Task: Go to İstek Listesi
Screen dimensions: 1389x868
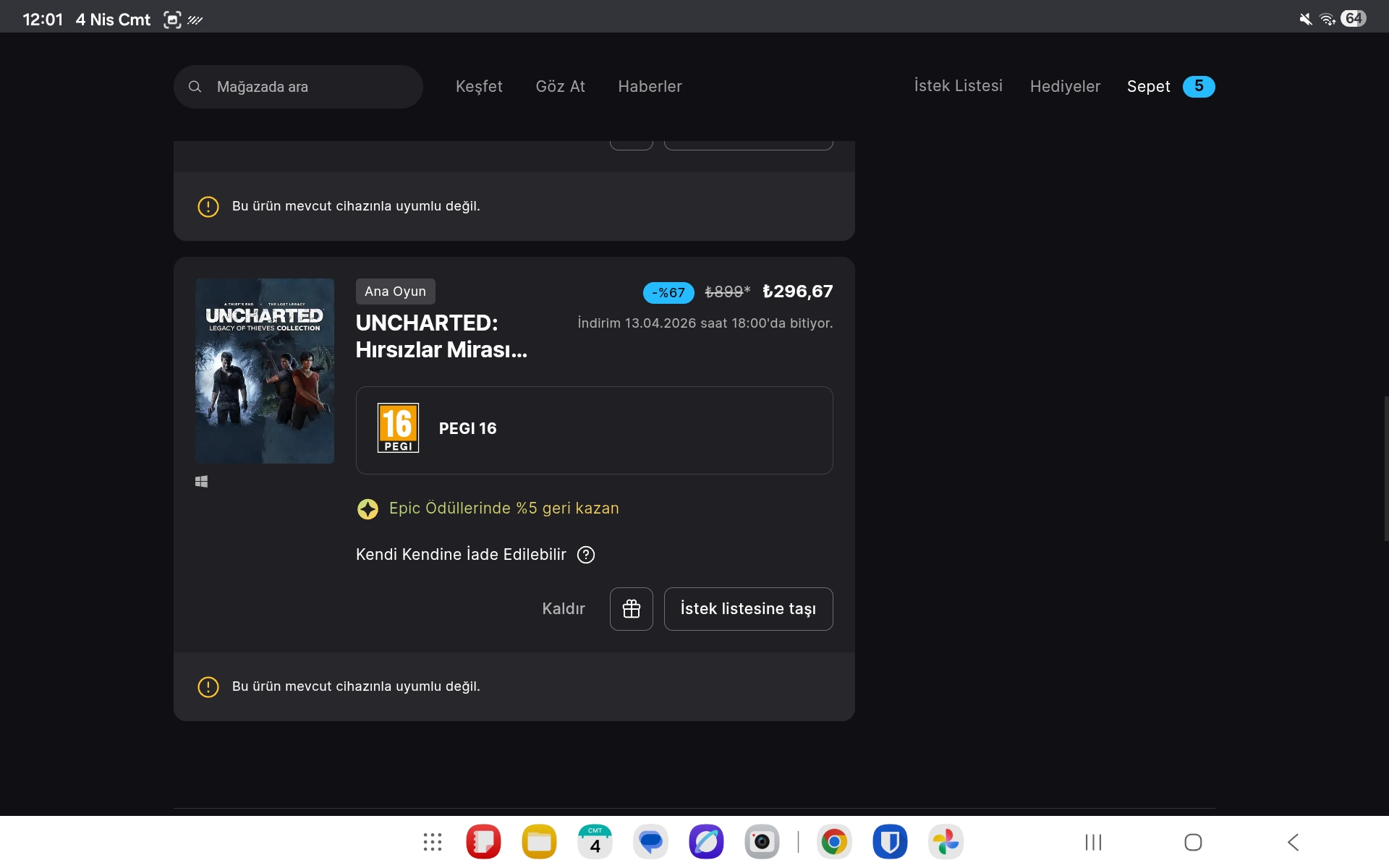Action: (x=958, y=86)
